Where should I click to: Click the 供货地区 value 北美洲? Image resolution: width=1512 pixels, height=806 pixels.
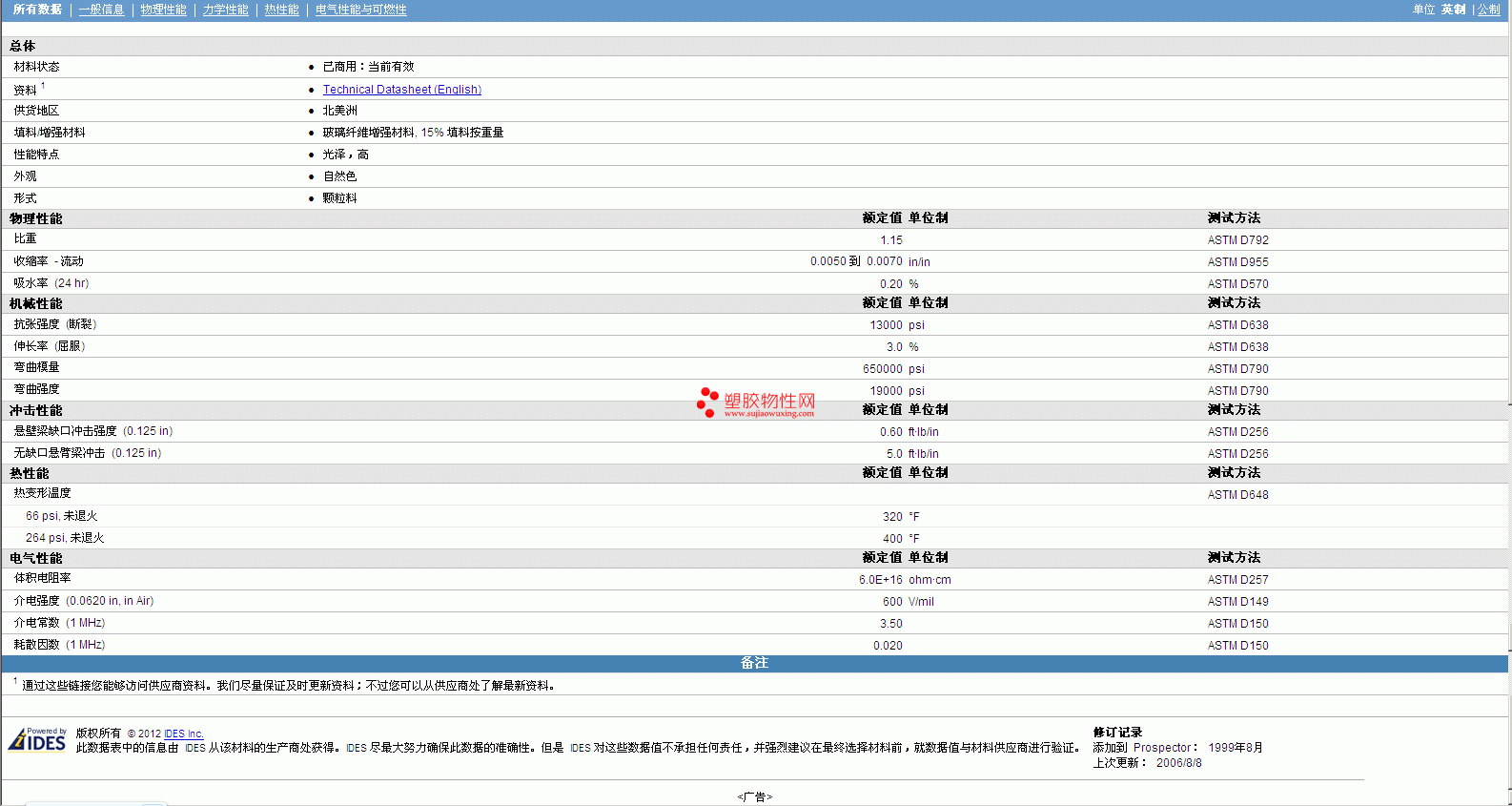(339, 111)
